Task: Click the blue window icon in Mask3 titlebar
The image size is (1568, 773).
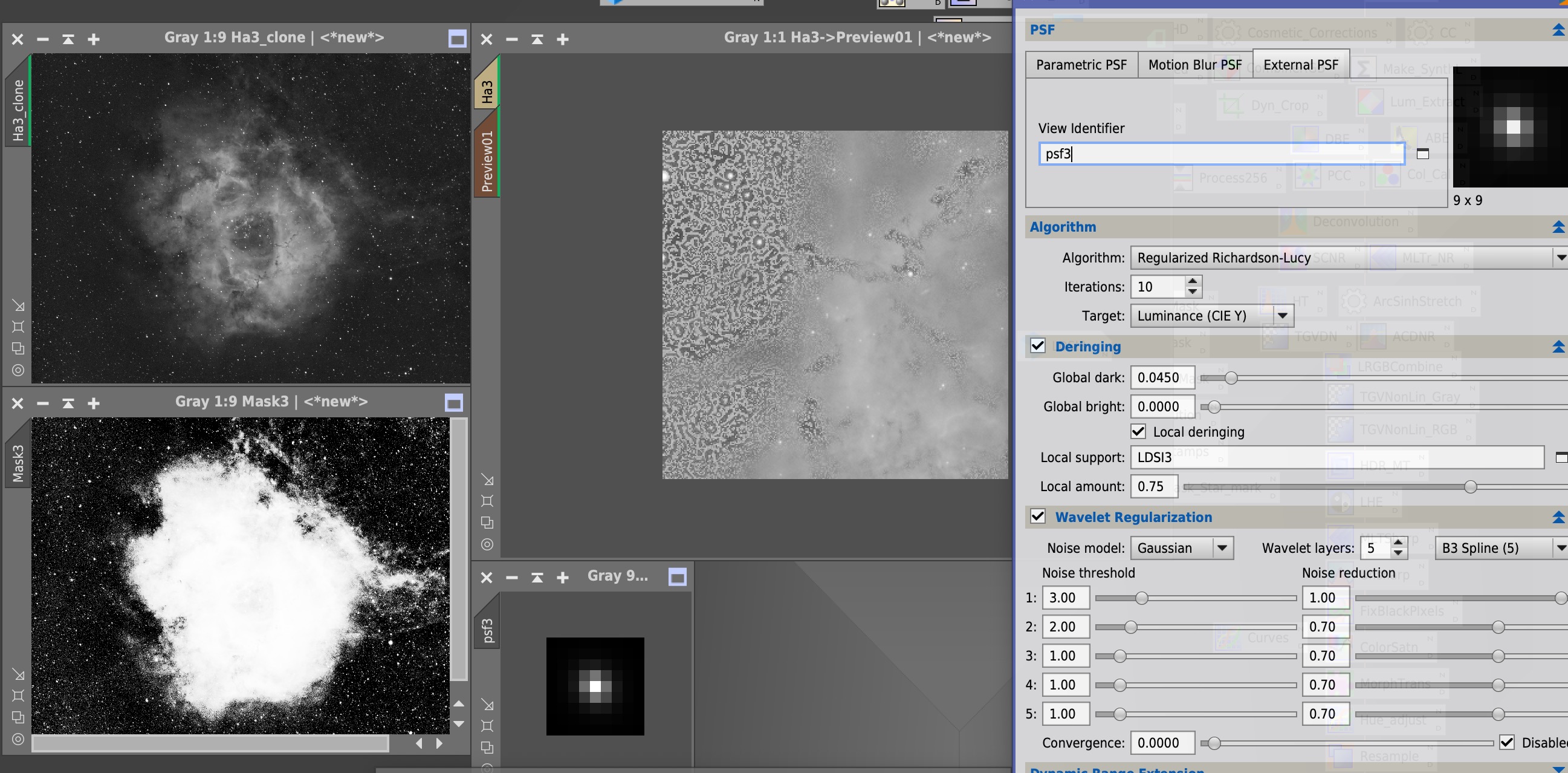Action: pos(454,403)
